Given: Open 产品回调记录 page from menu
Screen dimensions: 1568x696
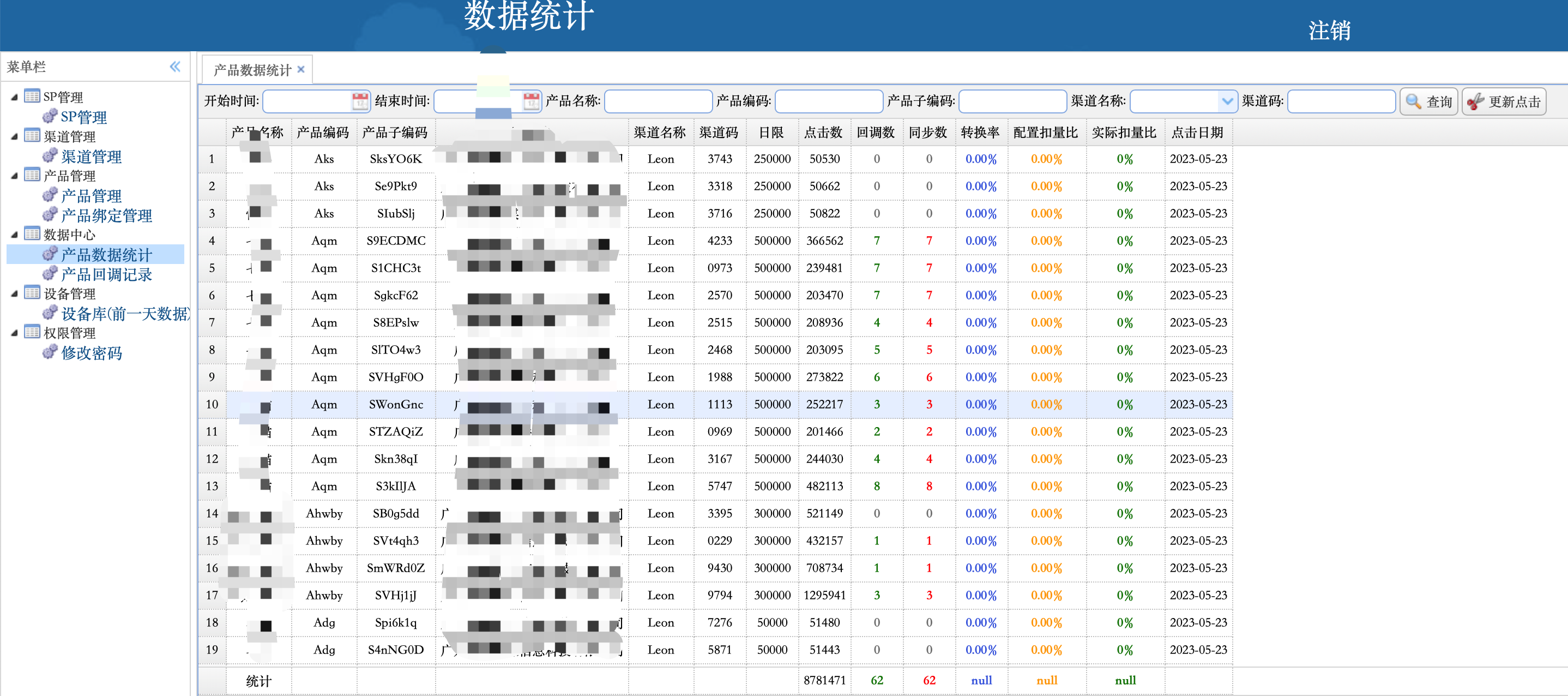Looking at the screenshot, I should 106,274.
